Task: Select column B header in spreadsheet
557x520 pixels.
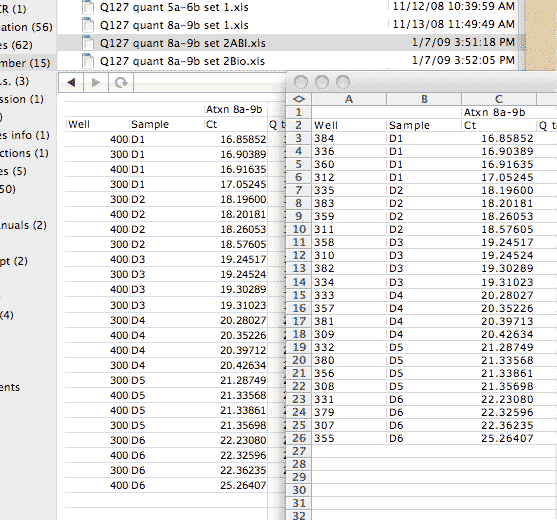Action: (x=424, y=99)
